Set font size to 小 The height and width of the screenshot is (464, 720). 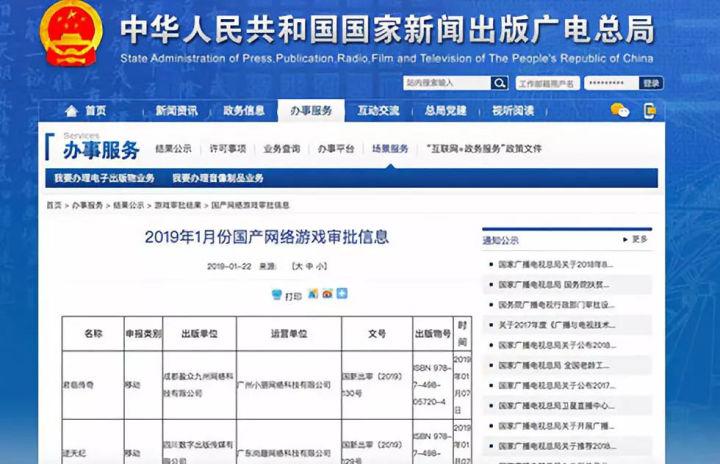point(320,266)
